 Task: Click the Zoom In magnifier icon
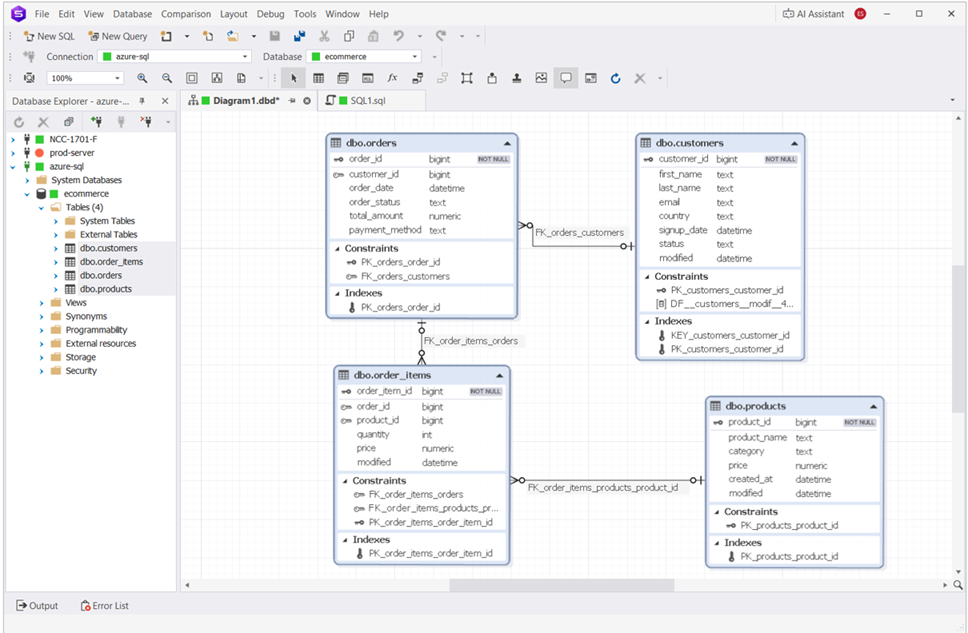(x=142, y=78)
